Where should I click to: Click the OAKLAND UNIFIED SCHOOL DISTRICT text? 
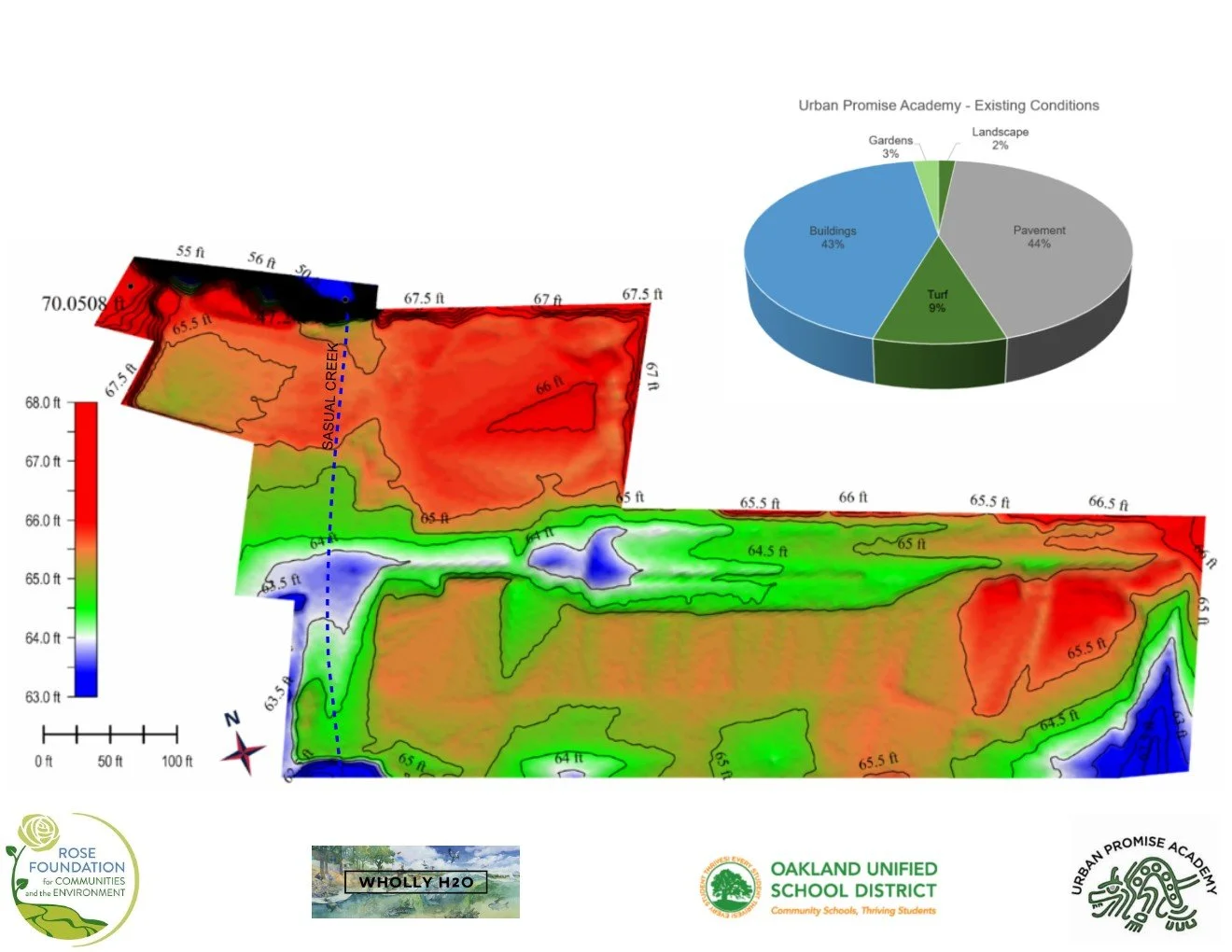[853, 880]
